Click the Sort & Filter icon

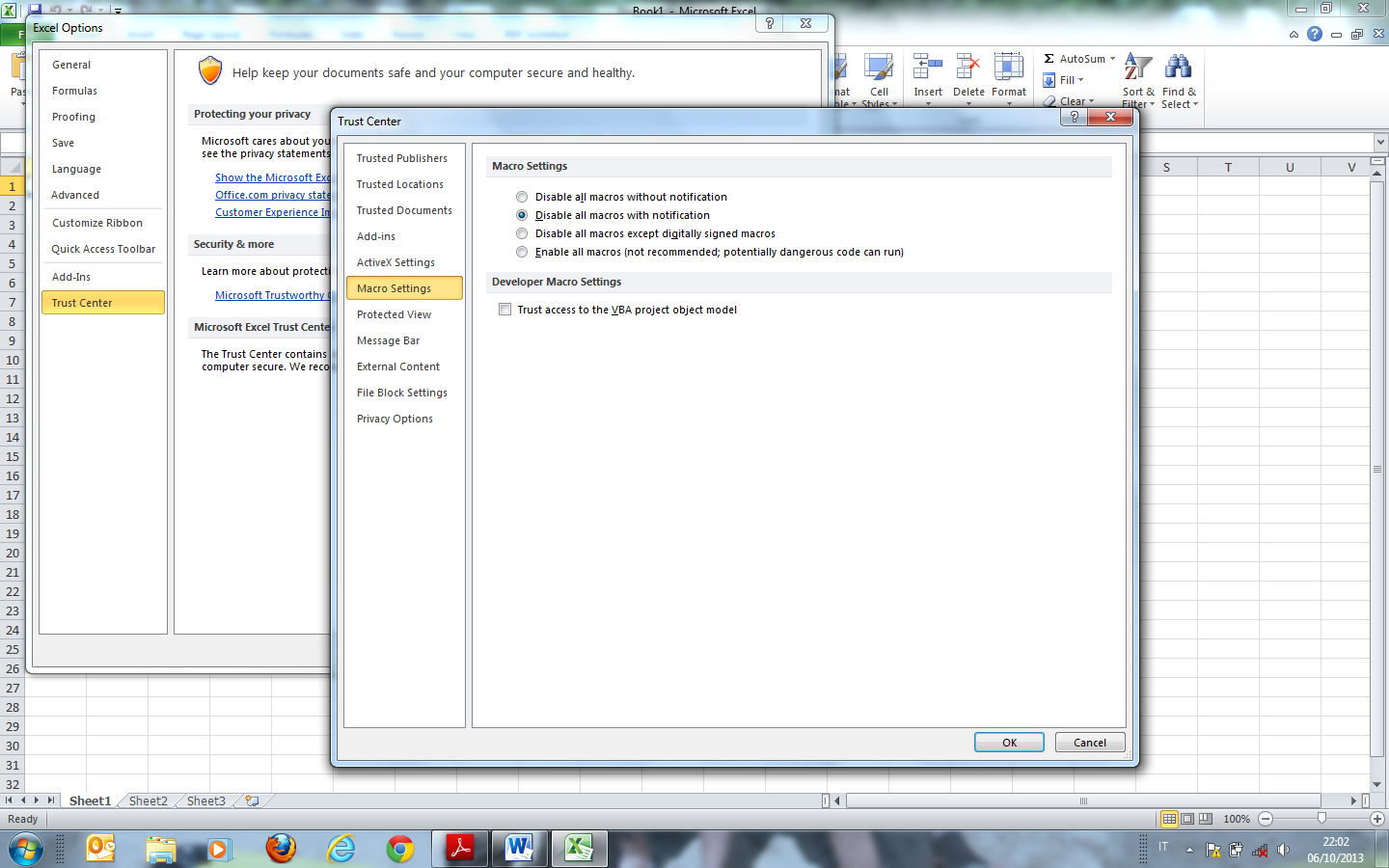pyautogui.click(x=1138, y=68)
